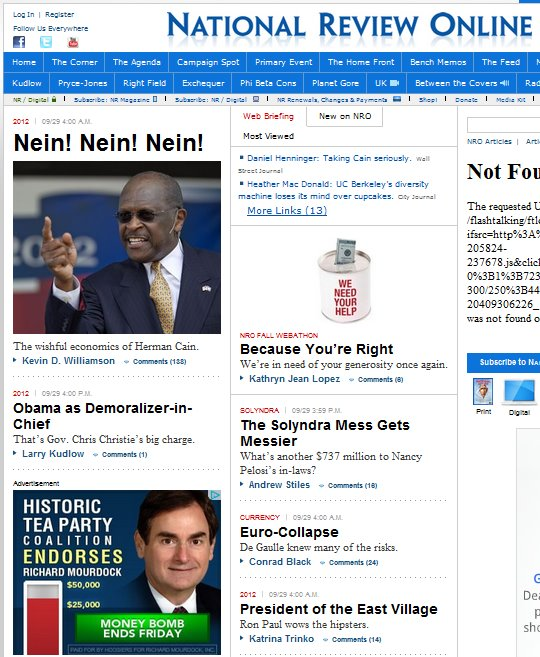Click the comment bubble beside Comments (188)
Screen dimensions: 540x657
[127, 362]
